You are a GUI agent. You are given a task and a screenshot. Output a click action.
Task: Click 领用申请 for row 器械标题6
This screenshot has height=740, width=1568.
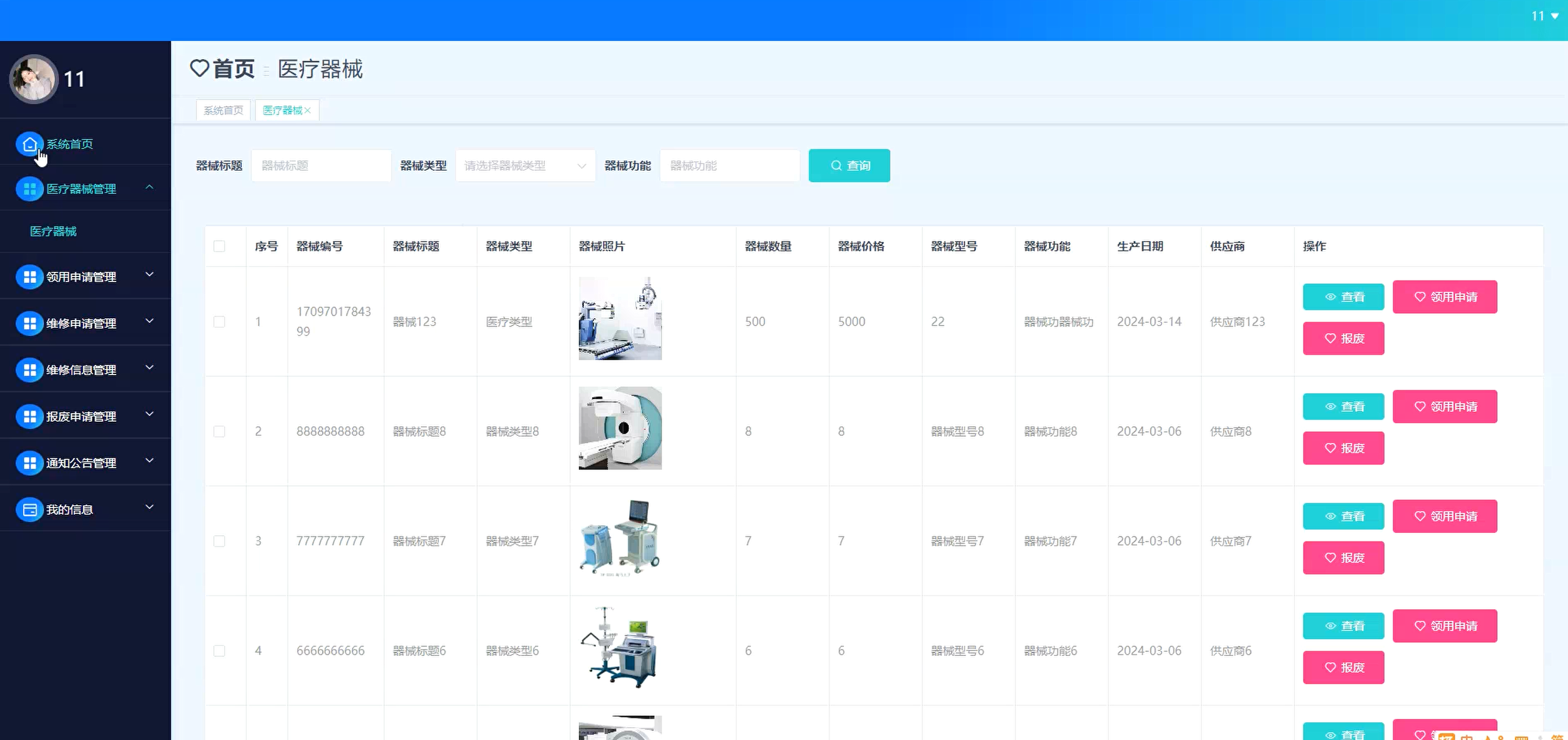1445,626
